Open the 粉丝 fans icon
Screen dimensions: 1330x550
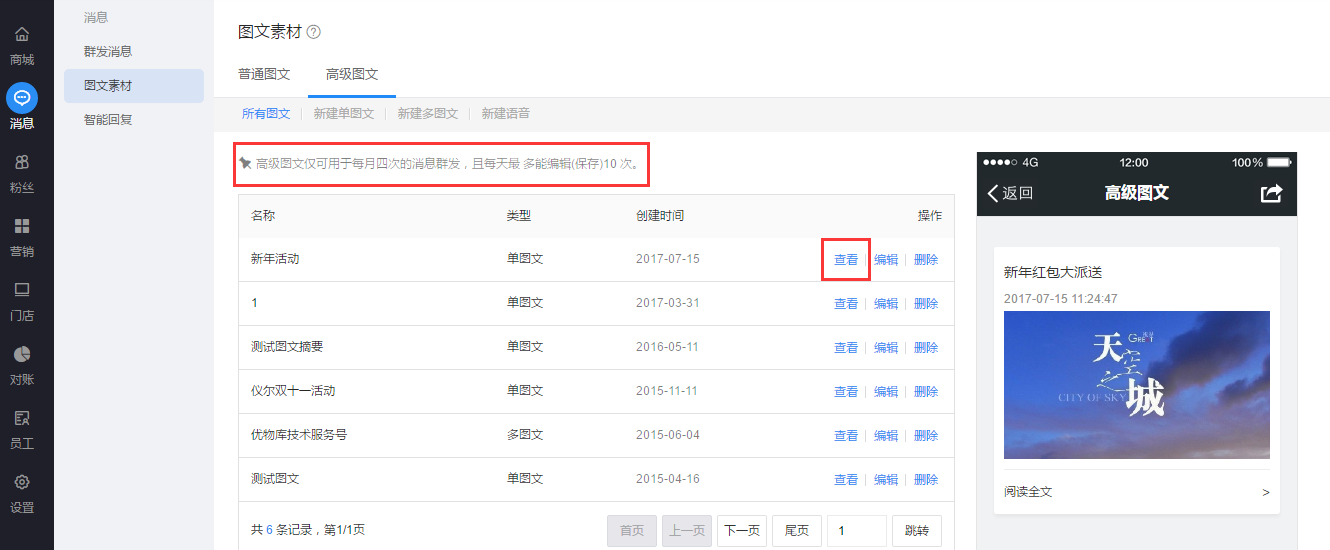(x=22, y=162)
